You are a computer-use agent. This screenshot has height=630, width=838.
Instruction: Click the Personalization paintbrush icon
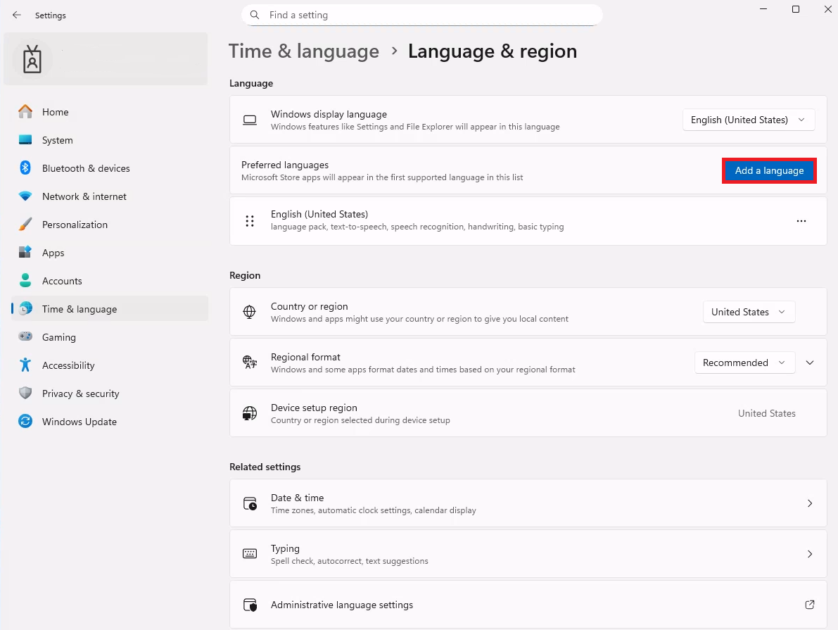tap(25, 224)
